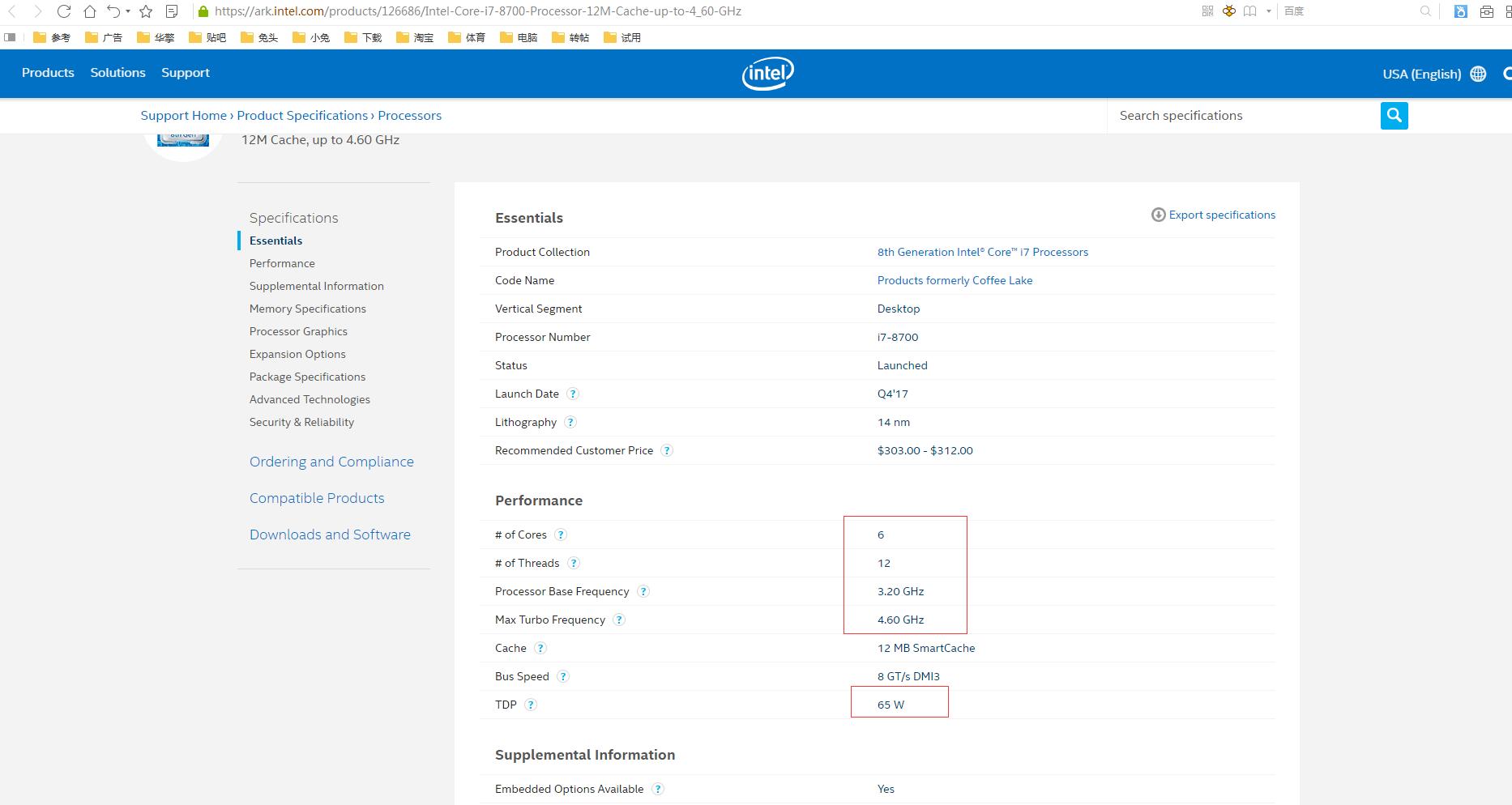Screen dimensions: 1512x805
Task: Open the undo history dropdown arrow
Action: [128, 11]
